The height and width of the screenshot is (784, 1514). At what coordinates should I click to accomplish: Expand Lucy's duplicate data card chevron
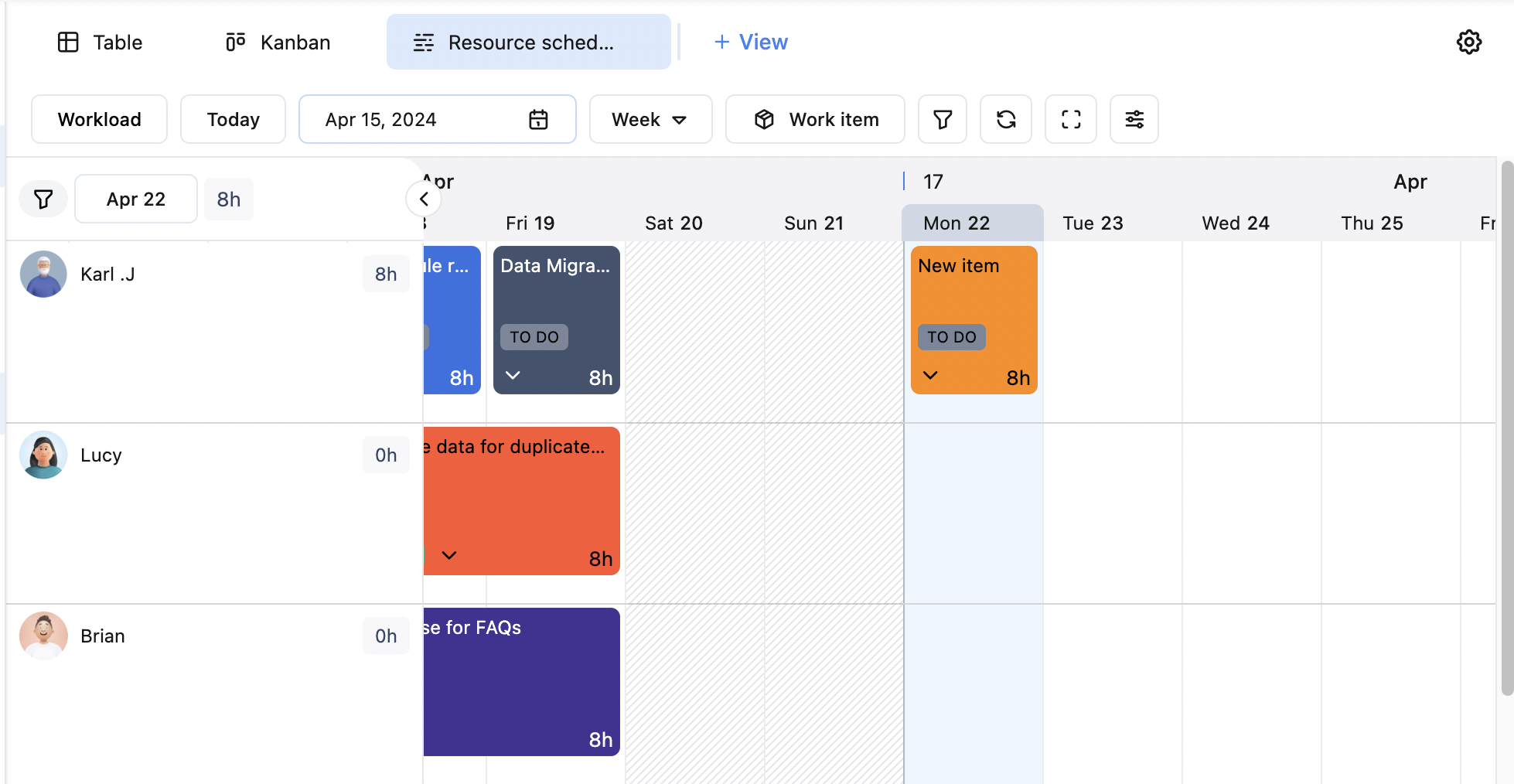pyautogui.click(x=449, y=556)
